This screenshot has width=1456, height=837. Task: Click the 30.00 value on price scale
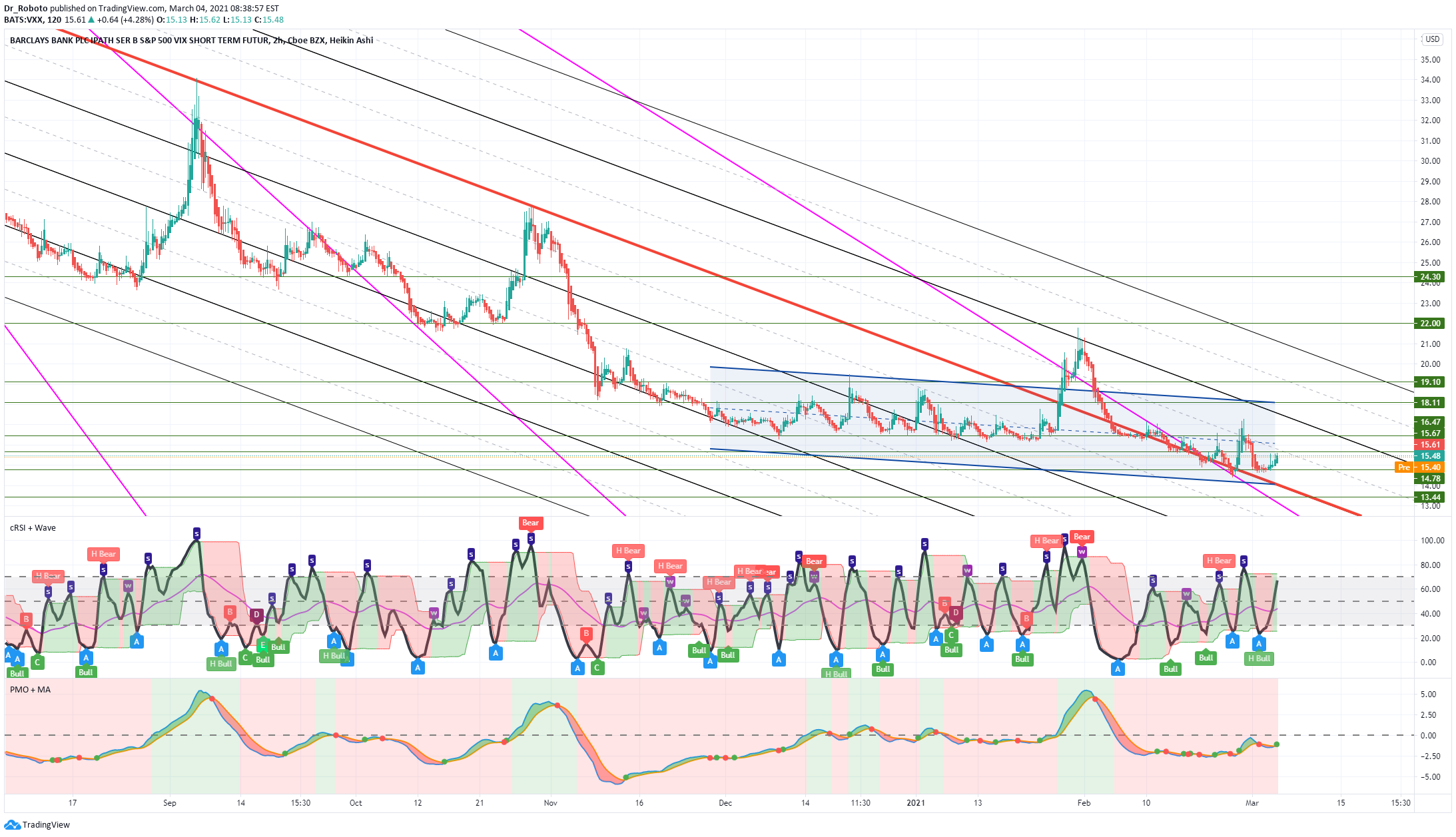pos(1430,161)
